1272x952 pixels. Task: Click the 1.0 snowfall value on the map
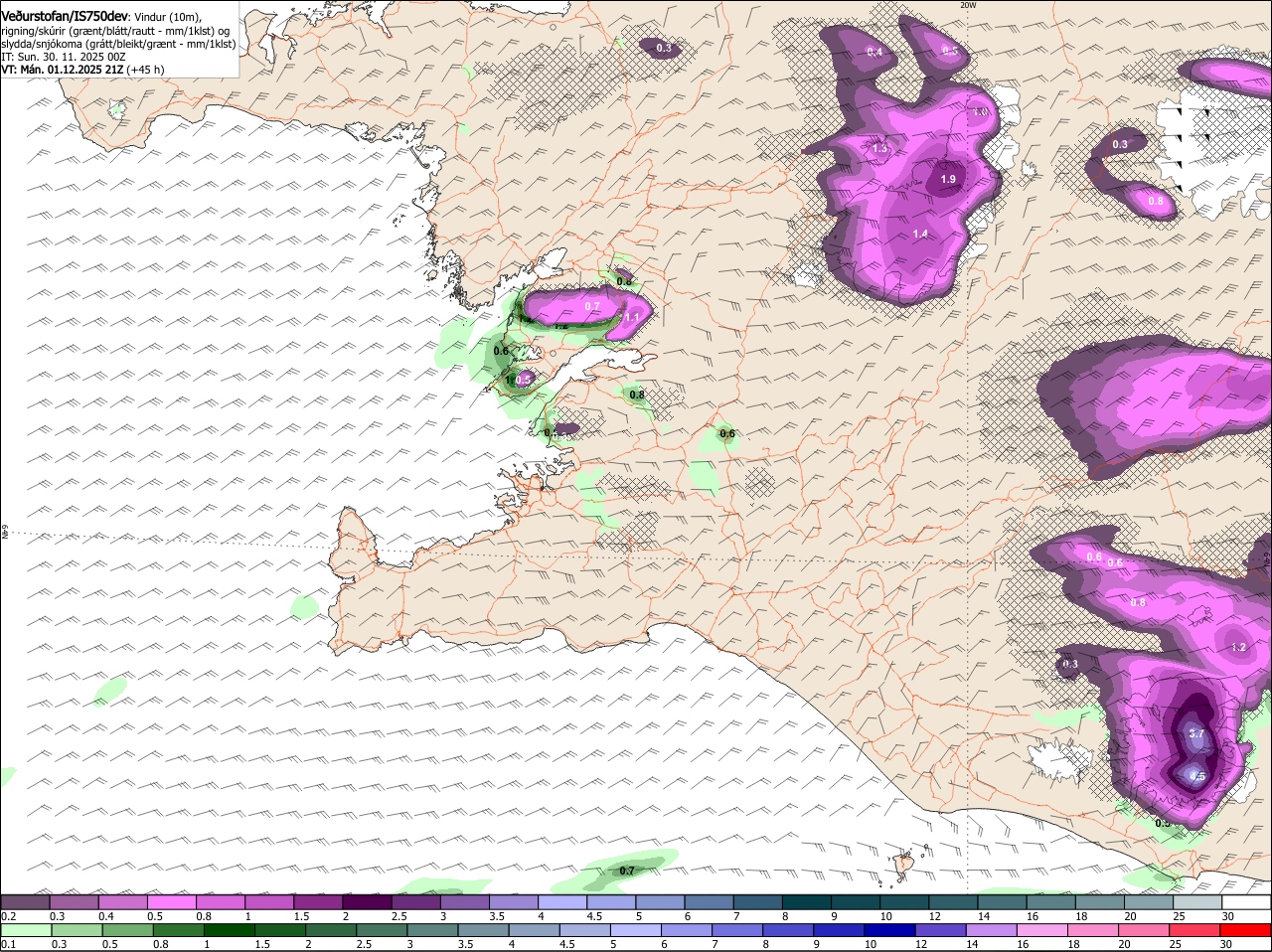[981, 112]
